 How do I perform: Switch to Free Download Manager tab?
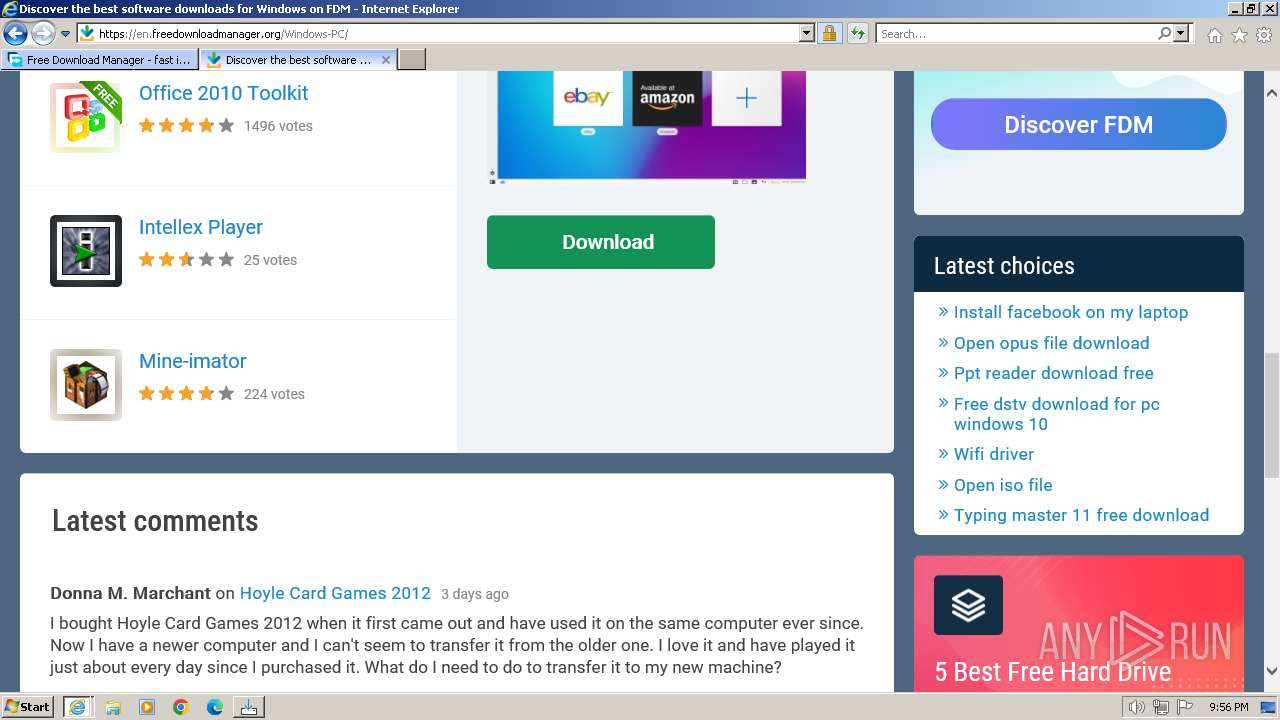[100, 60]
